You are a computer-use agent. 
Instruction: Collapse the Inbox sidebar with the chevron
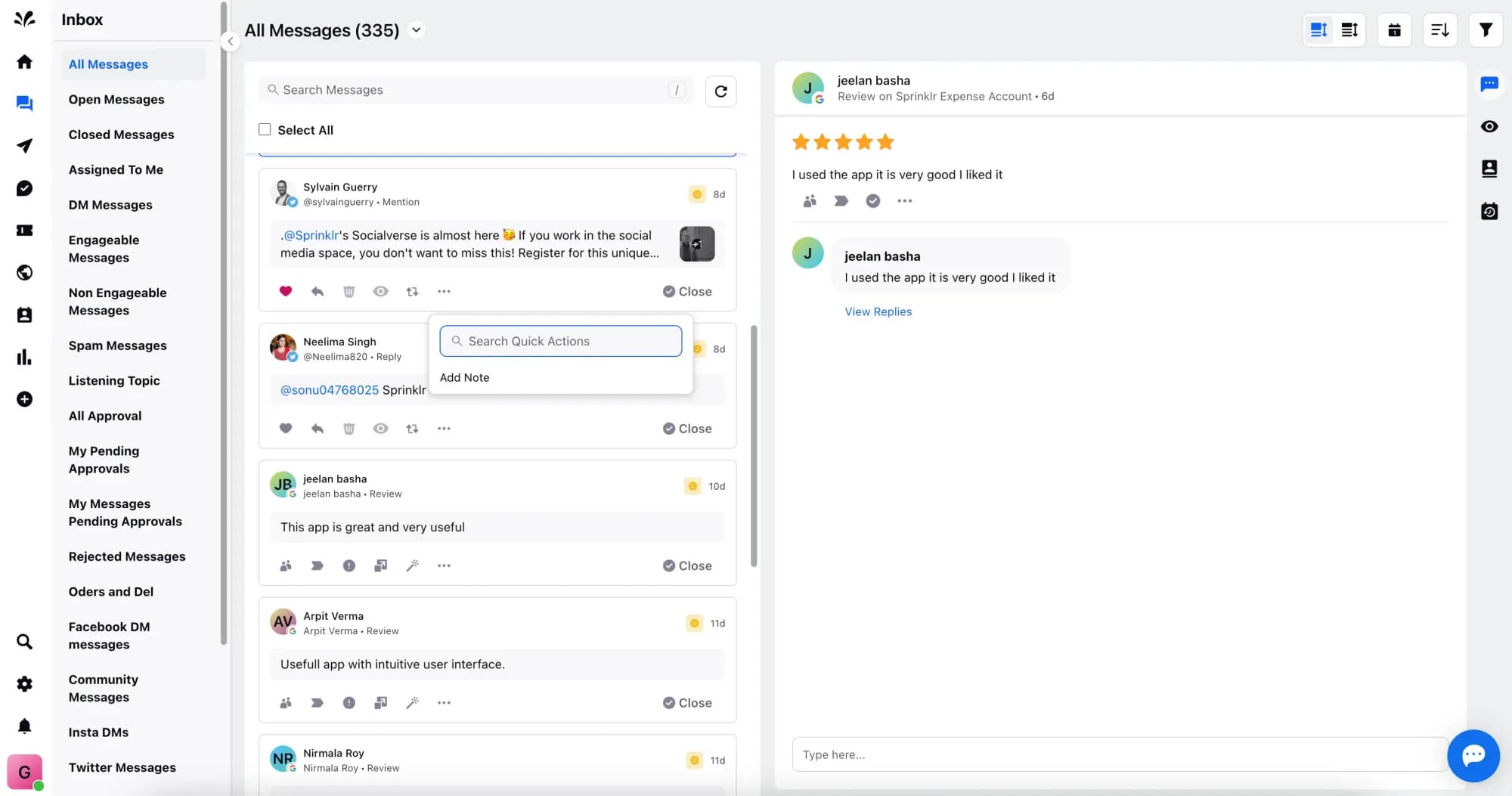click(231, 41)
